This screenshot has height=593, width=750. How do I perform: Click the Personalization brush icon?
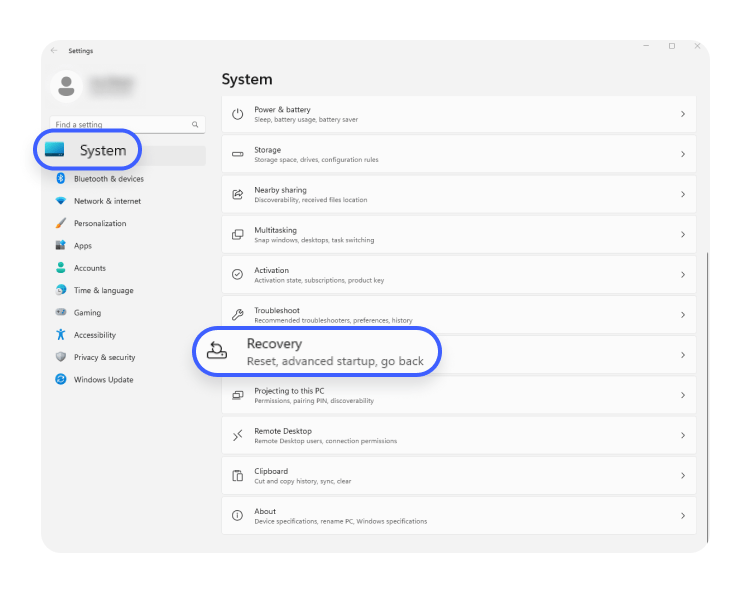(x=61, y=223)
